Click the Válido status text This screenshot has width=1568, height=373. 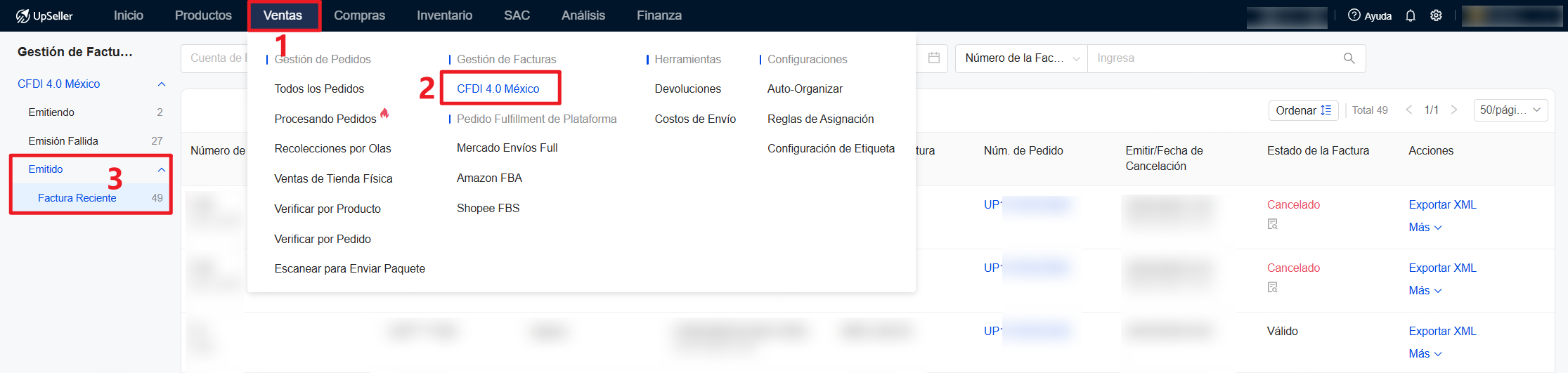[x=1283, y=332]
